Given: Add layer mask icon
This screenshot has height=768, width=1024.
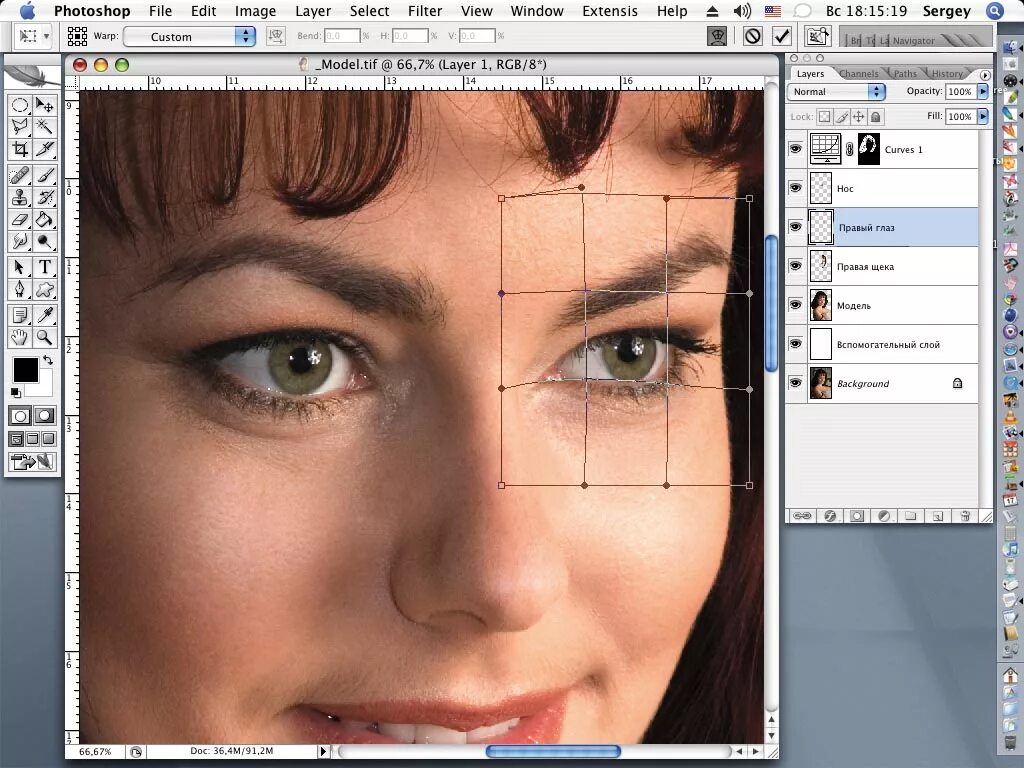Looking at the screenshot, I should (x=857, y=516).
